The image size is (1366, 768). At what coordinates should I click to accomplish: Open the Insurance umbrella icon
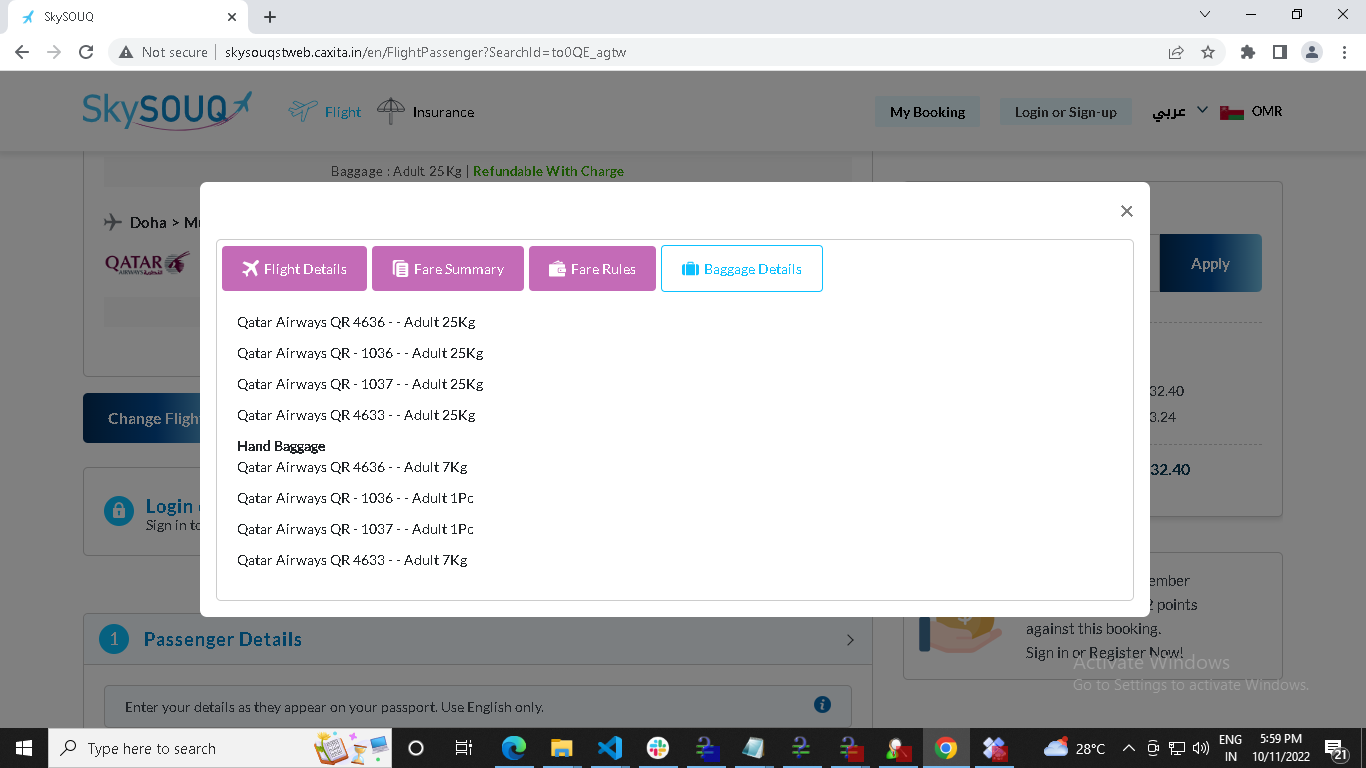coord(391,111)
